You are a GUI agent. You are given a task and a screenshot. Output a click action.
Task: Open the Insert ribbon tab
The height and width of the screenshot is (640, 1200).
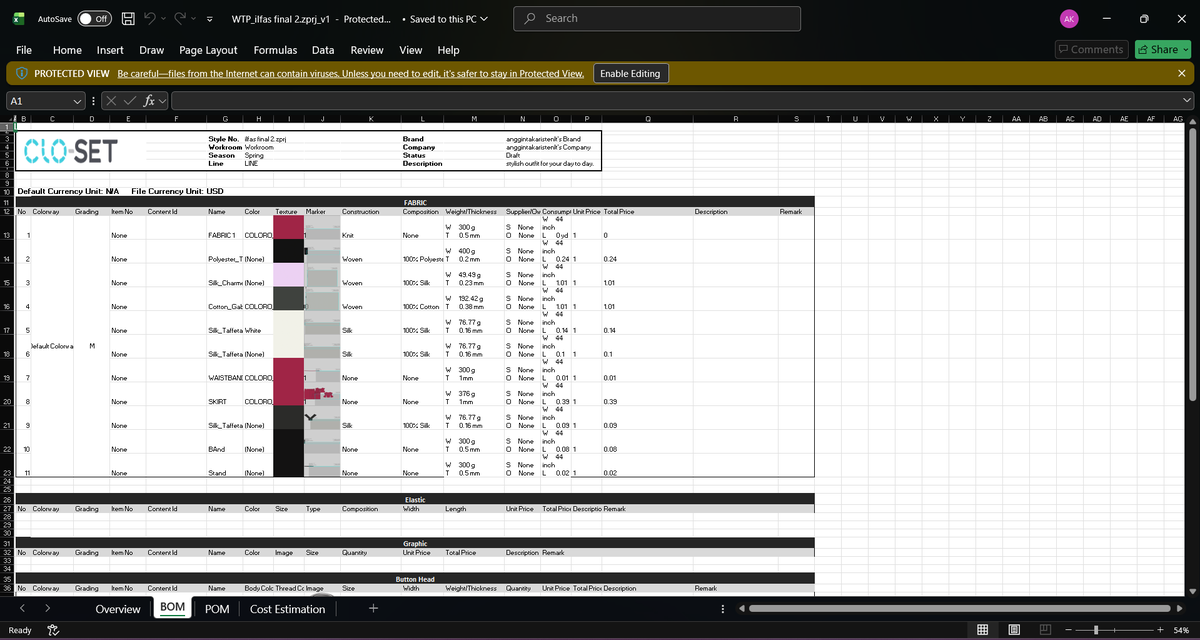tap(110, 50)
